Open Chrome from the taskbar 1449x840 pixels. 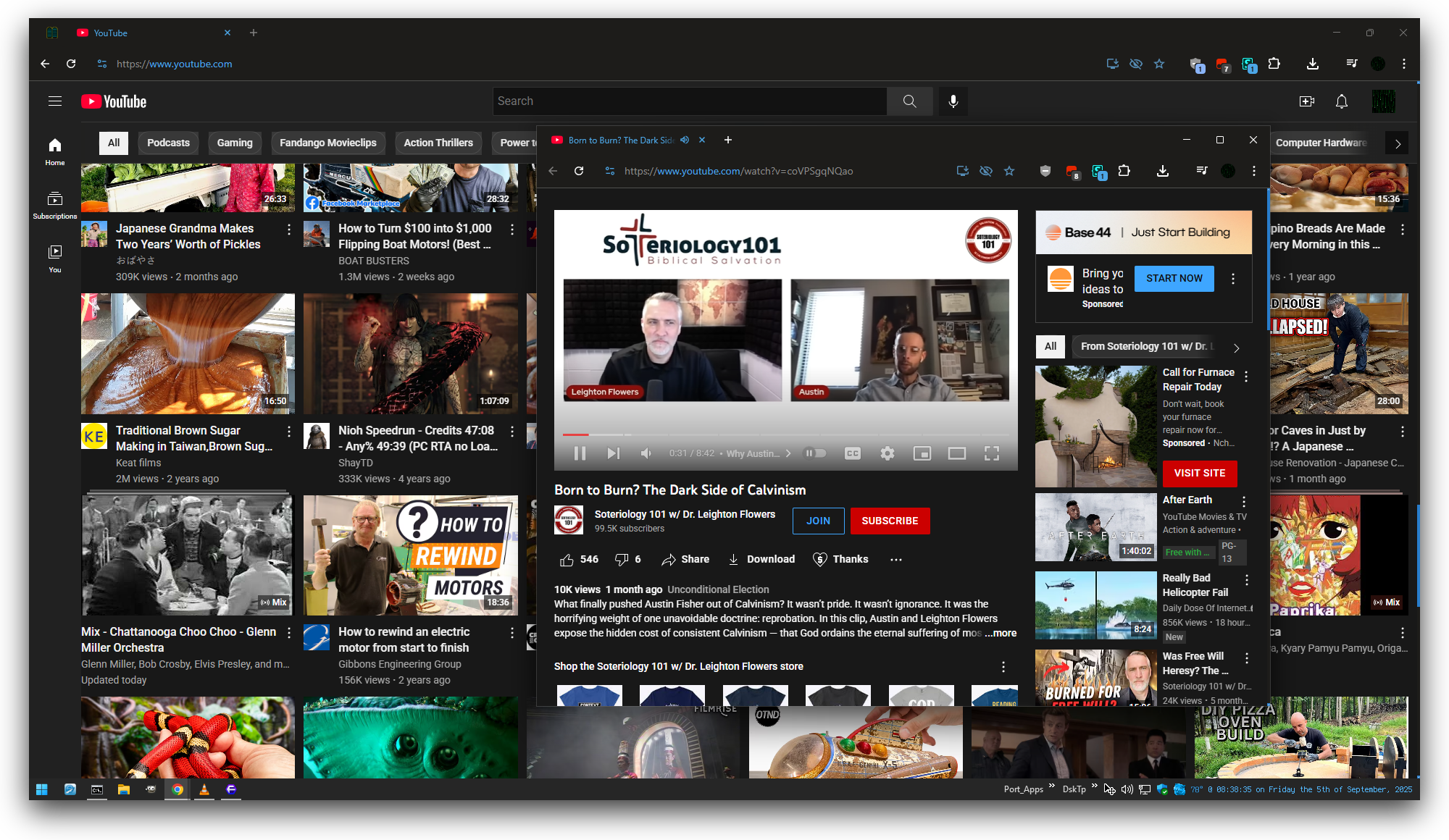[177, 789]
